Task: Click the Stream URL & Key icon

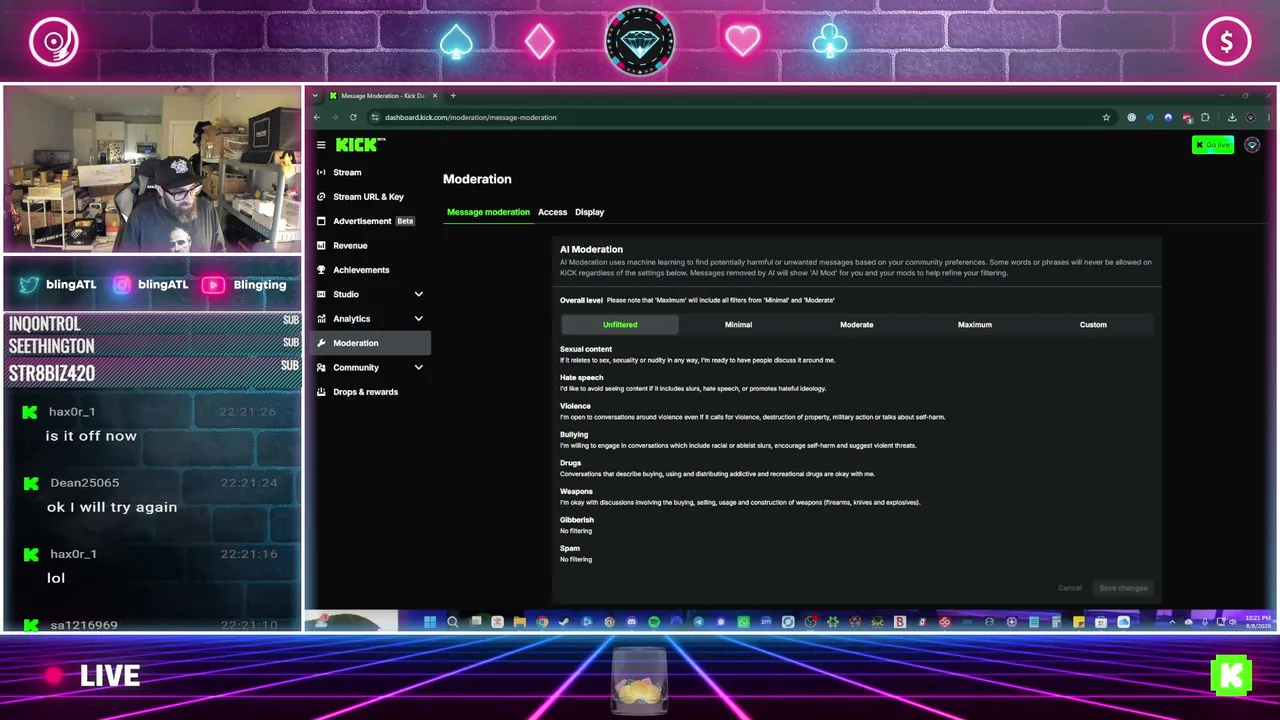Action: (321, 197)
